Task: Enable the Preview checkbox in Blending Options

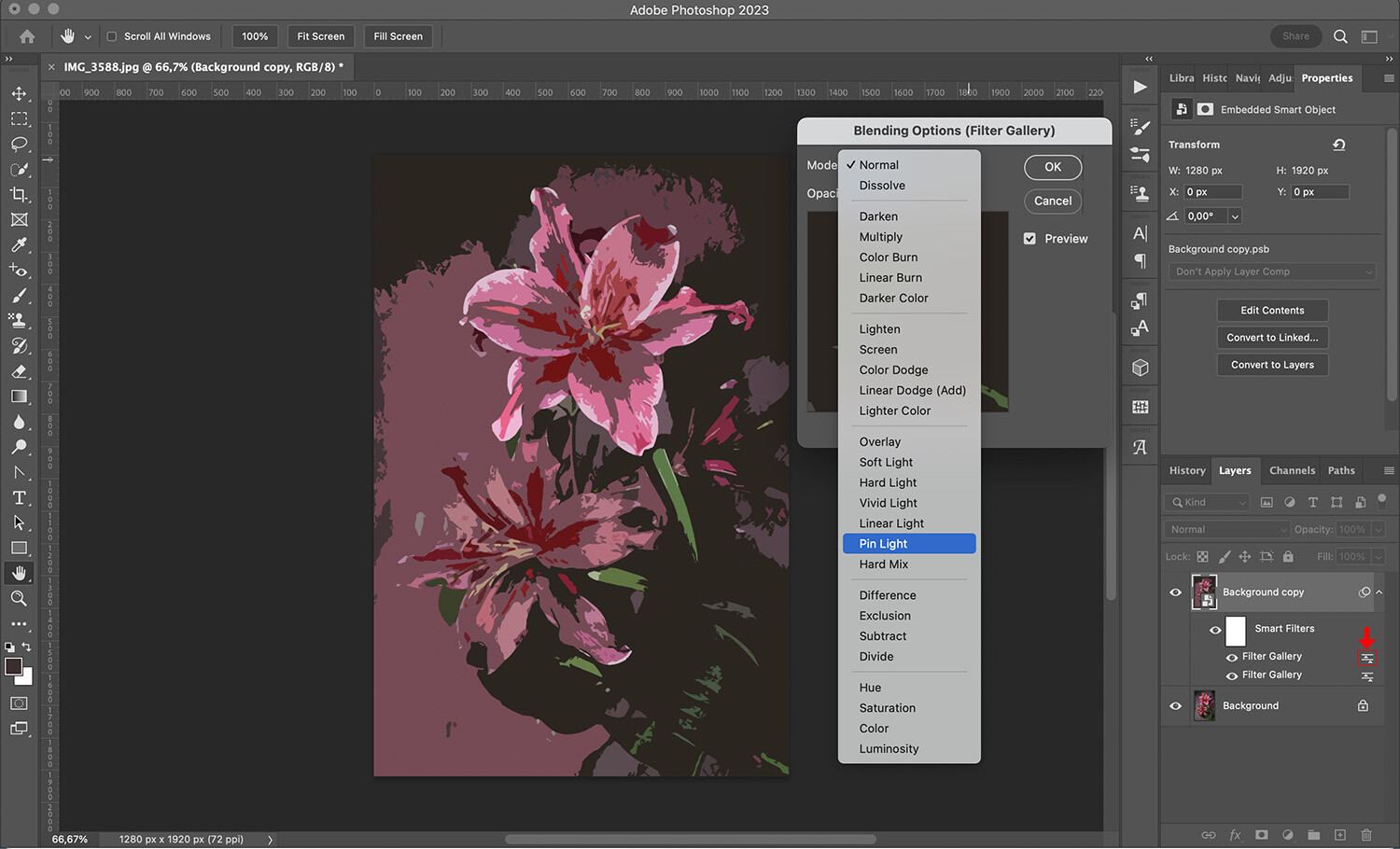Action: (x=1029, y=238)
